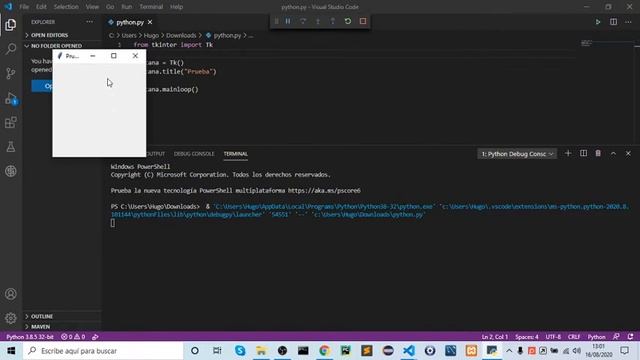Image resolution: width=640 pixels, height=360 pixels.
Task: Split the editor right
Action: (613, 22)
